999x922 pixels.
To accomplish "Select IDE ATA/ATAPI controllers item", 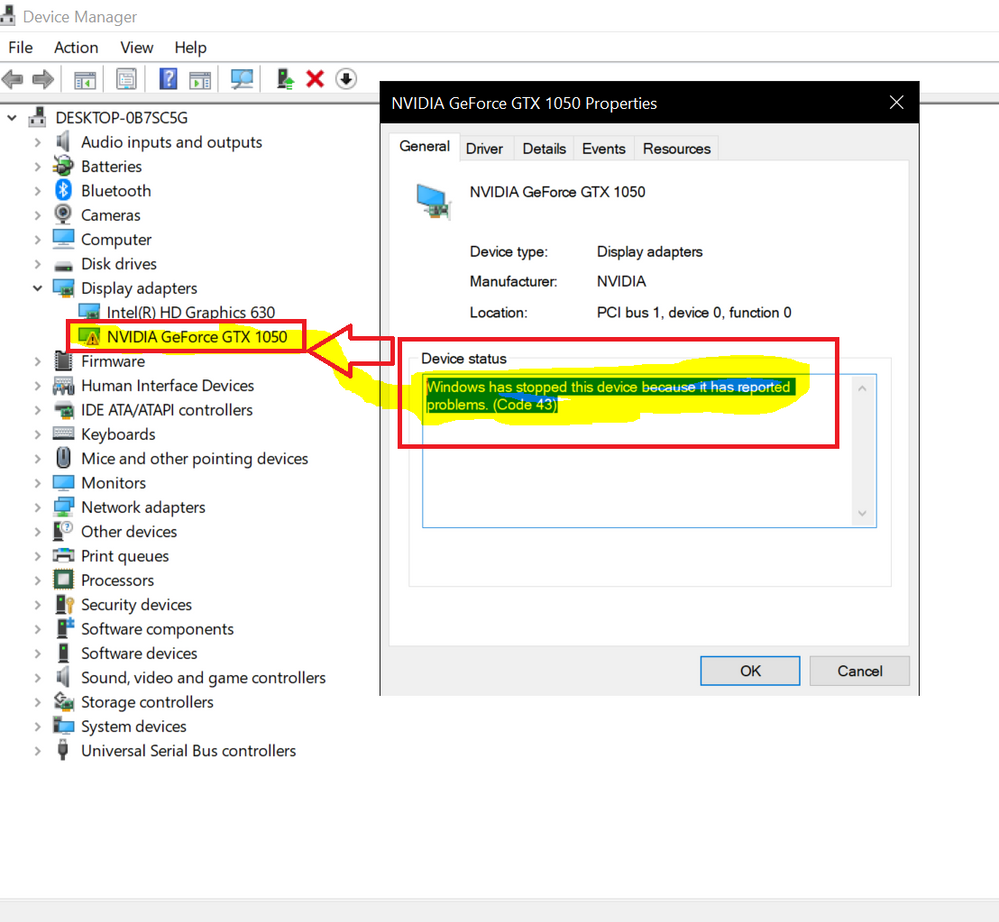I will pyautogui.click(x=166, y=410).
